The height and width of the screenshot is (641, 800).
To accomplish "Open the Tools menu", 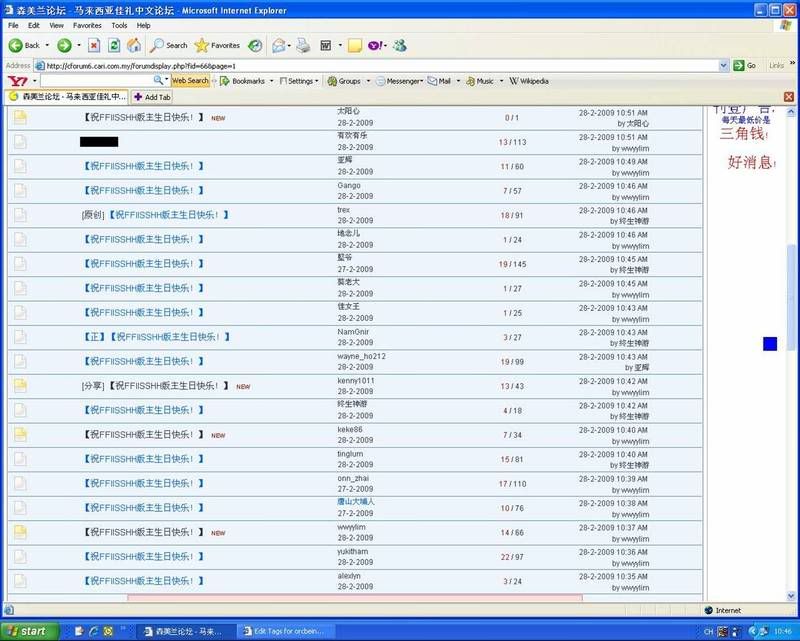I will tap(119, 25).
